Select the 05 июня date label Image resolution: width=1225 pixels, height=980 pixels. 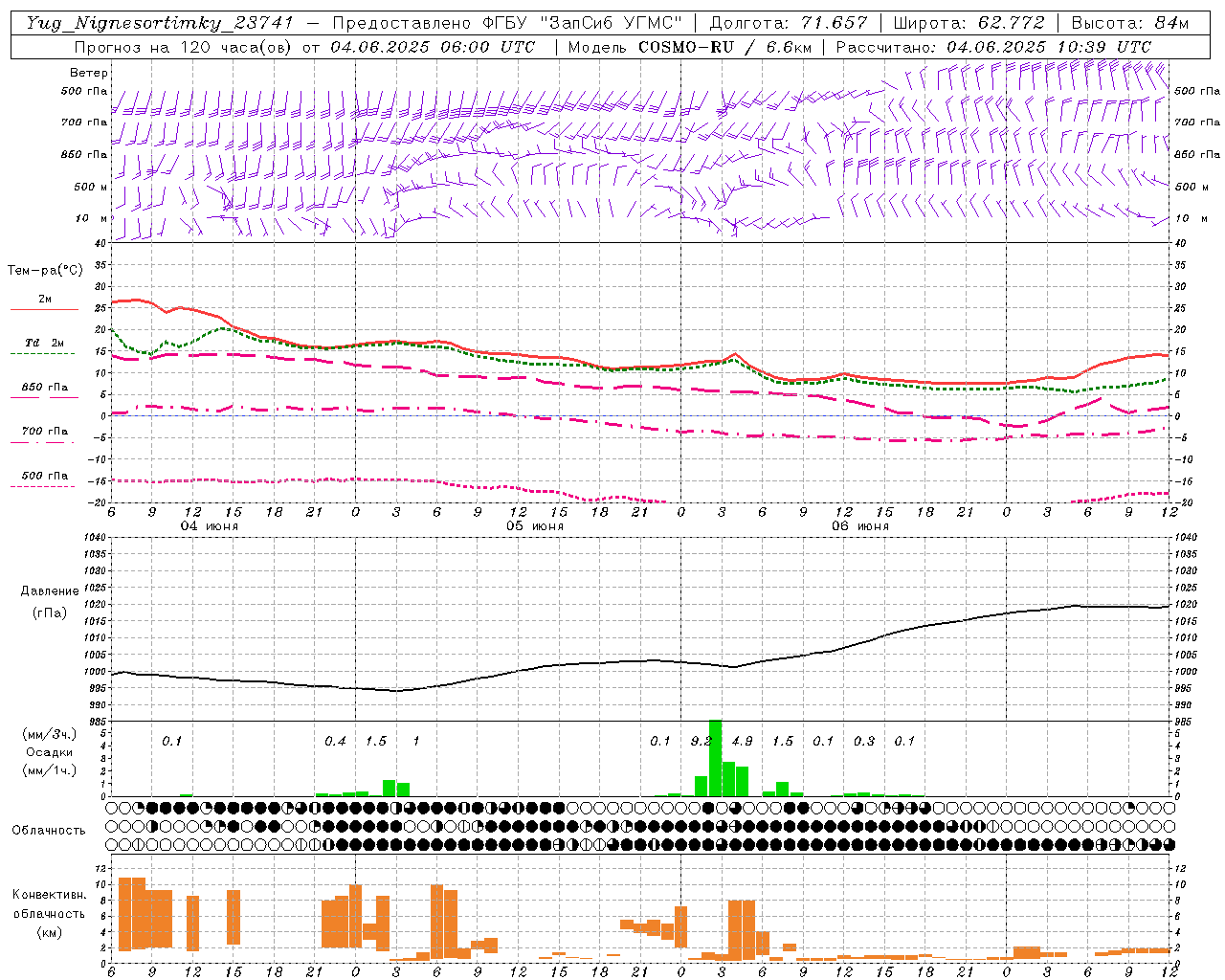coord(535,526)
